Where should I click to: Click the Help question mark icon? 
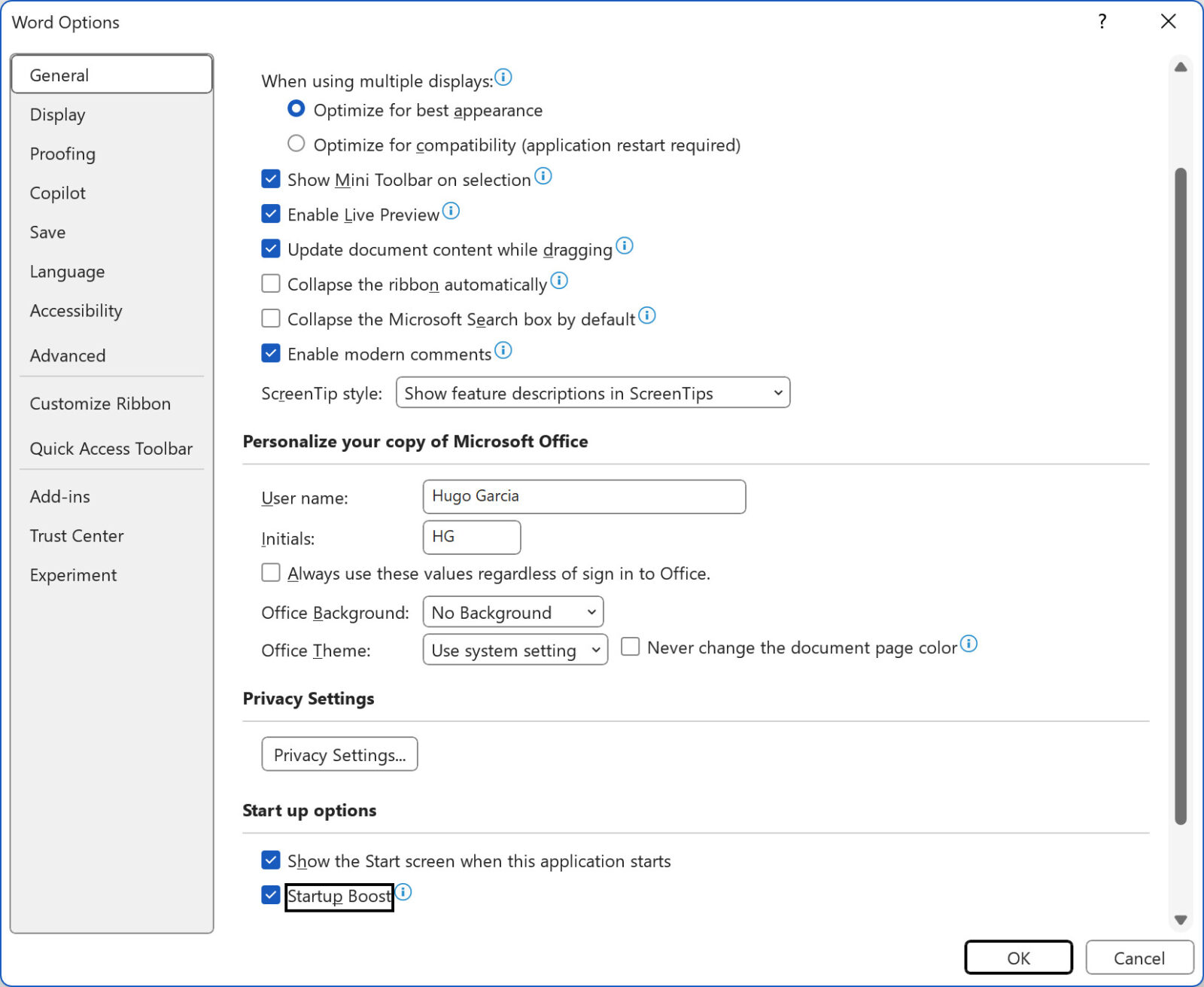pyautogui.click(x=1102, y=22)
